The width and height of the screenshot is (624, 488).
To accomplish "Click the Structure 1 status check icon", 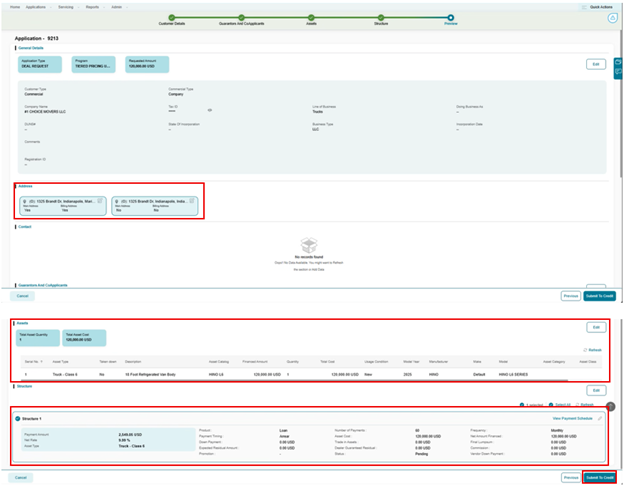I will point(18,419).
